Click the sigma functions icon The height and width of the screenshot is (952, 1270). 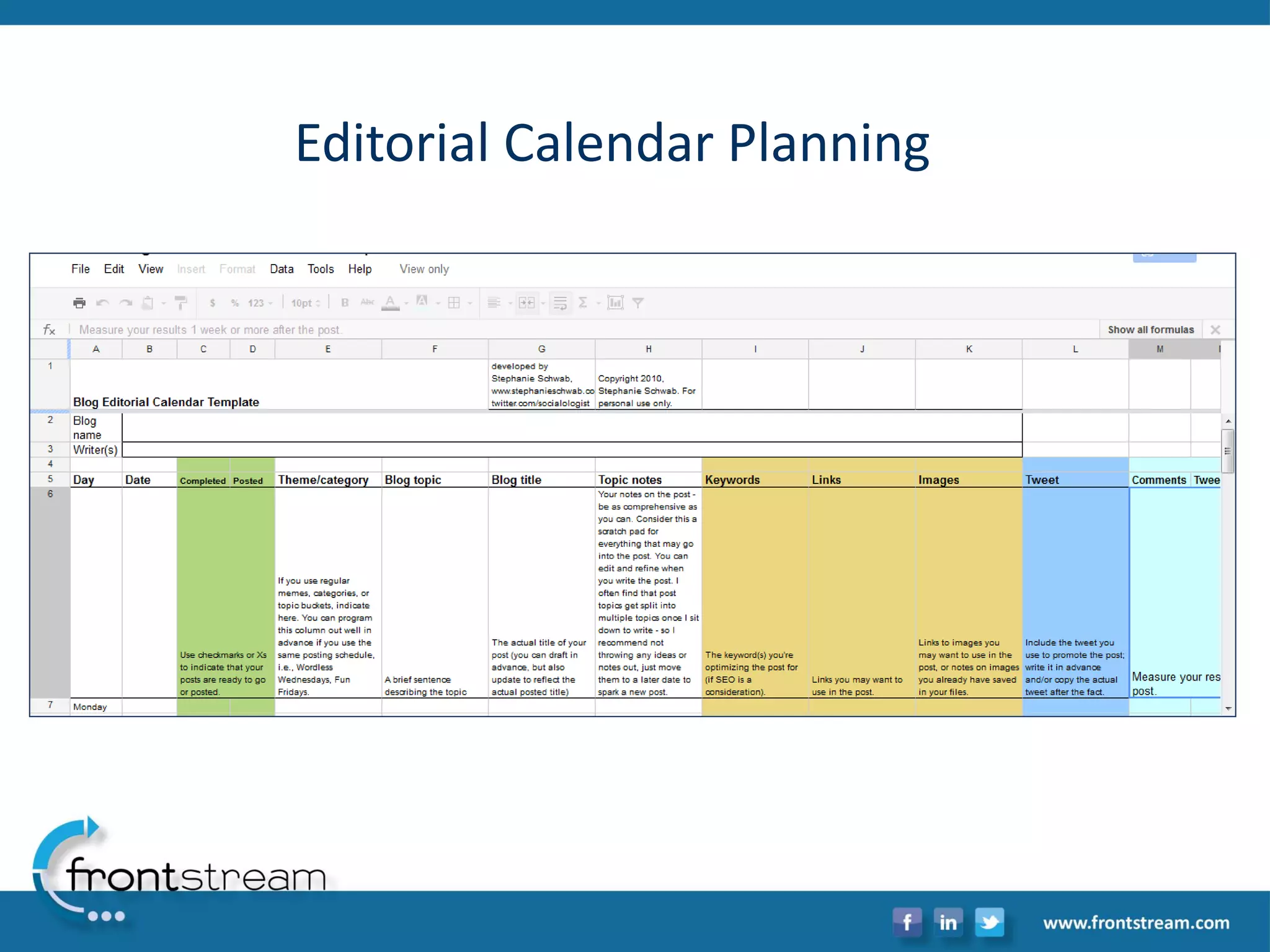[583, 302]
